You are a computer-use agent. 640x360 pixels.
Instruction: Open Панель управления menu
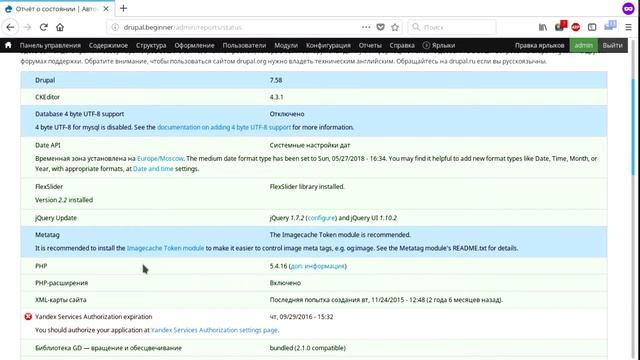(50, 45)
